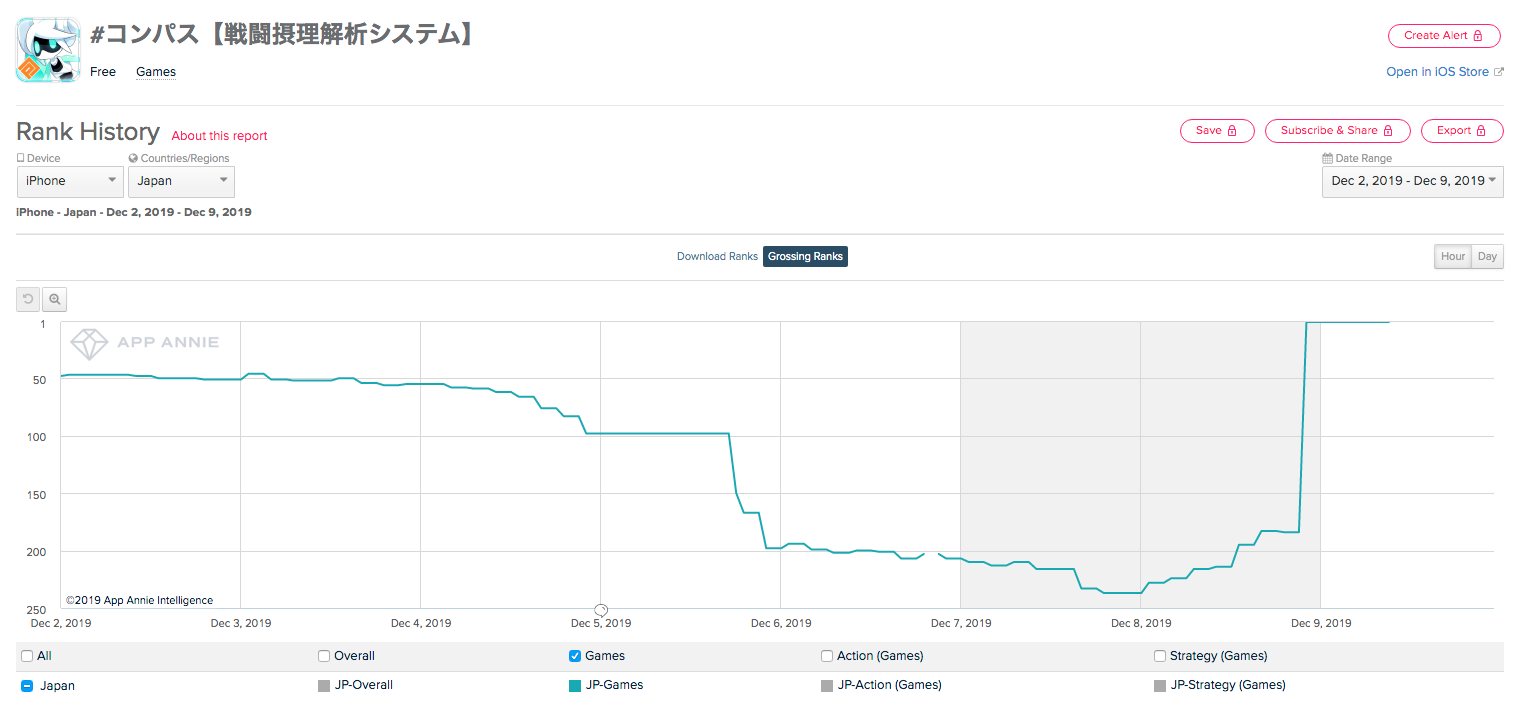Click the #コンパス app icon thumbnail
The height and width of the screenshot is (722, 1523).
(48, 50)
